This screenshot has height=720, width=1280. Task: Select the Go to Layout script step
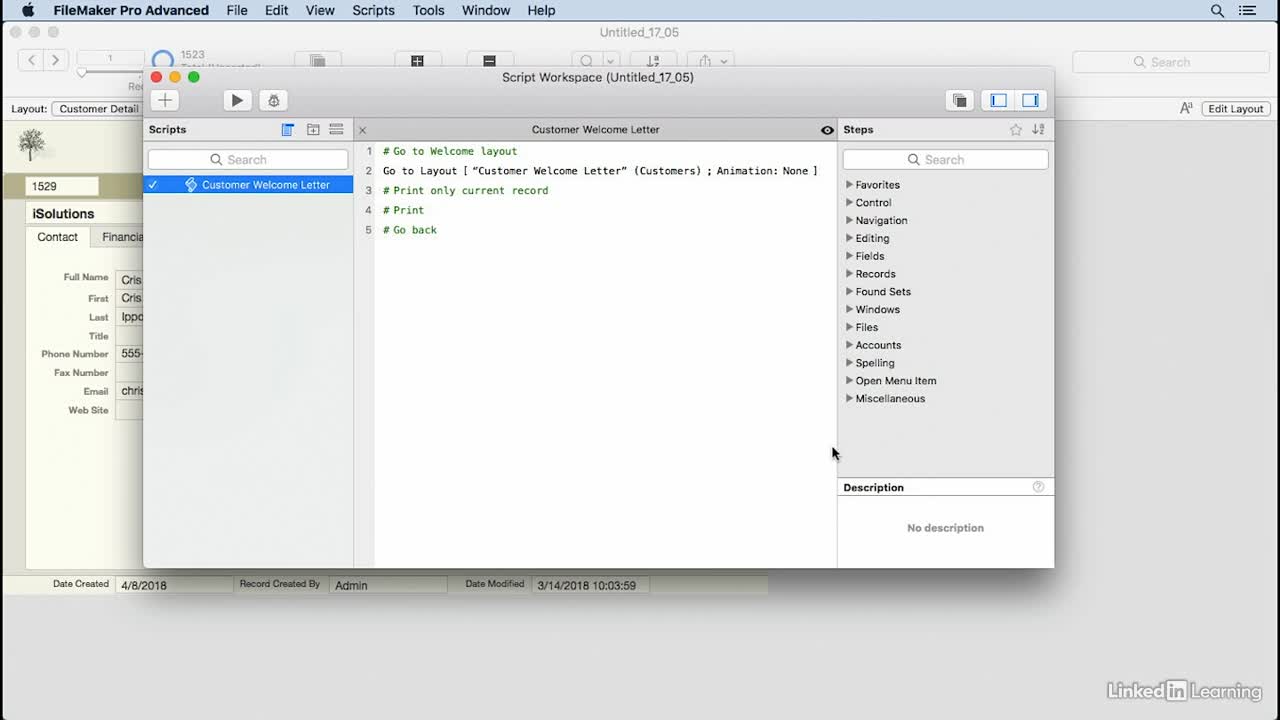pyautogui.click(x=600, y=171)
